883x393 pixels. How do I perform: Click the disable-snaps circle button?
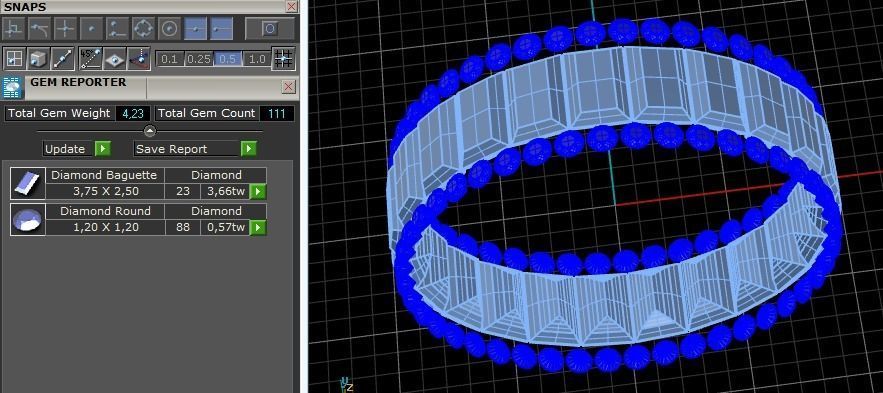coord(270,28)
